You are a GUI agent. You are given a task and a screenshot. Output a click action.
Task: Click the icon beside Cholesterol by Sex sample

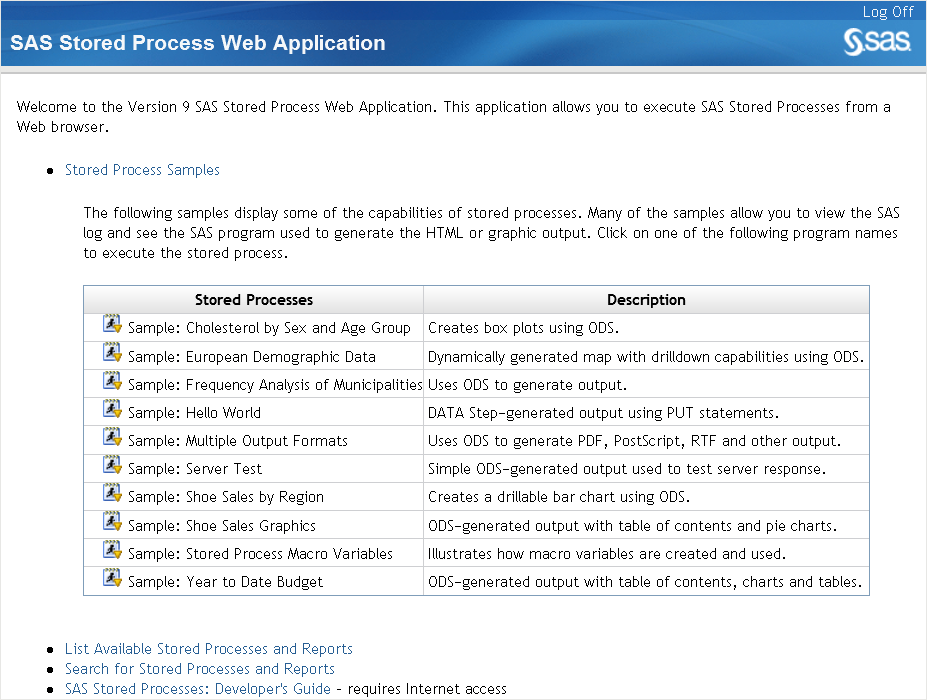(112, 326)
